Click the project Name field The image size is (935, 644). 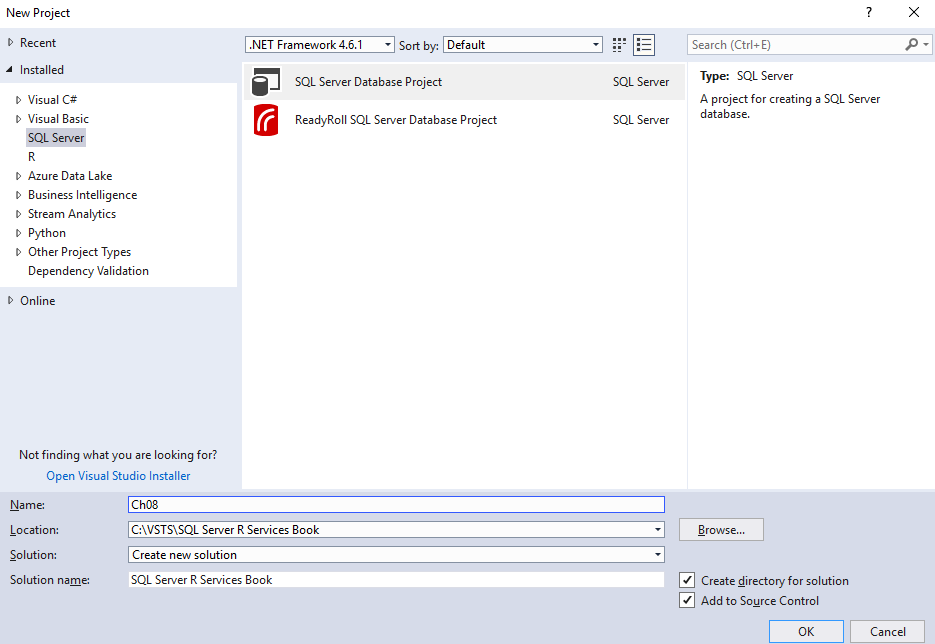click(x=396, y=504)
